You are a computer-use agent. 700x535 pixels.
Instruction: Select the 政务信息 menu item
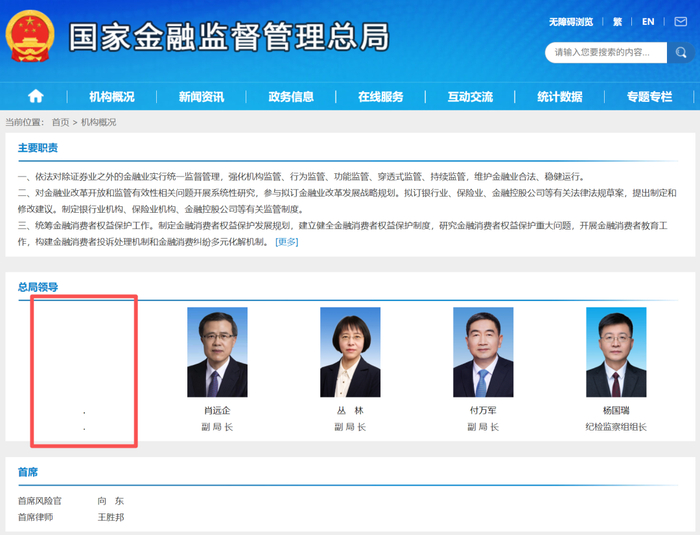click(291, 96)
